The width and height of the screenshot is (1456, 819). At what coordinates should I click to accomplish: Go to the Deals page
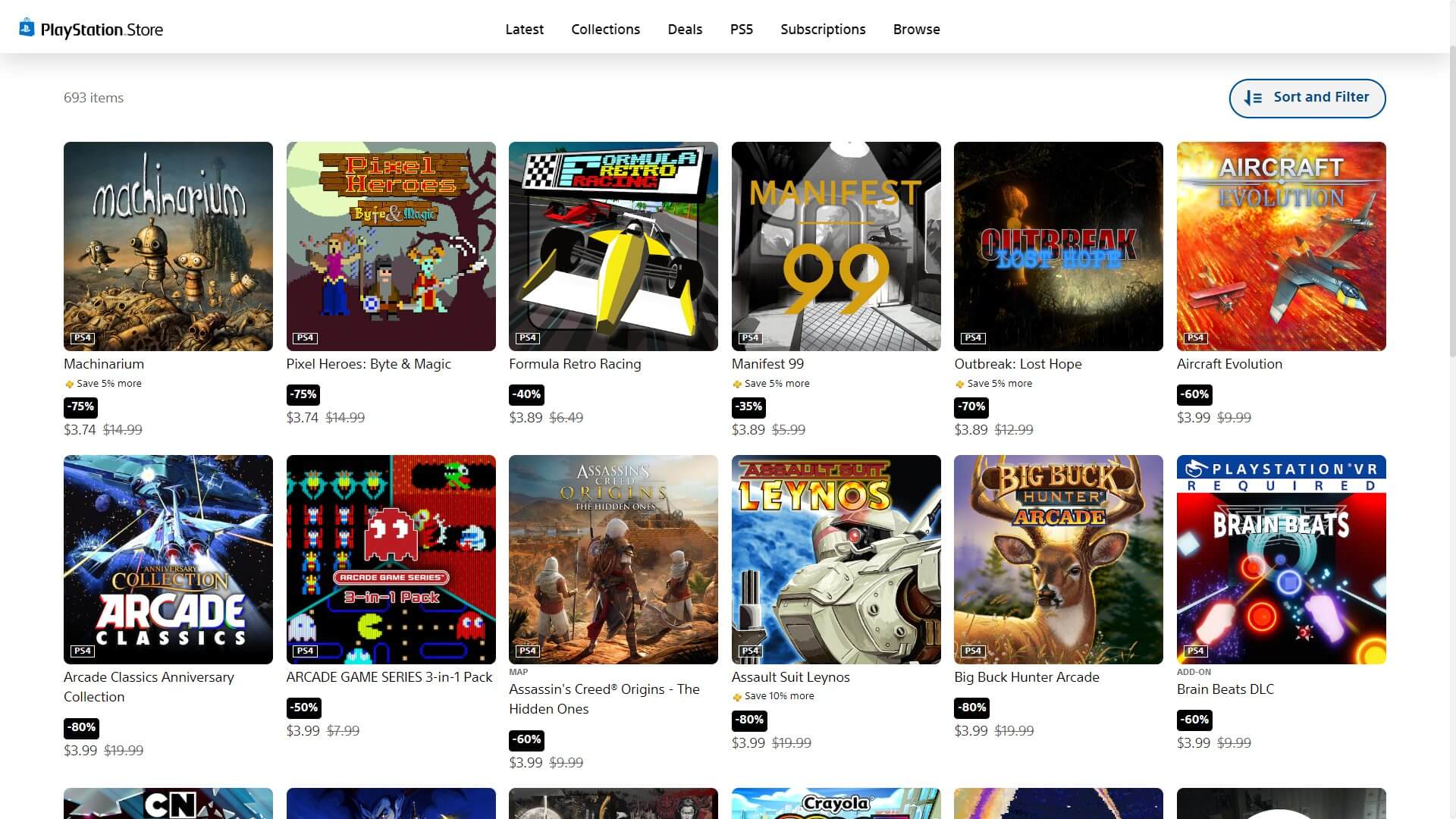click(x=685, y=30)
